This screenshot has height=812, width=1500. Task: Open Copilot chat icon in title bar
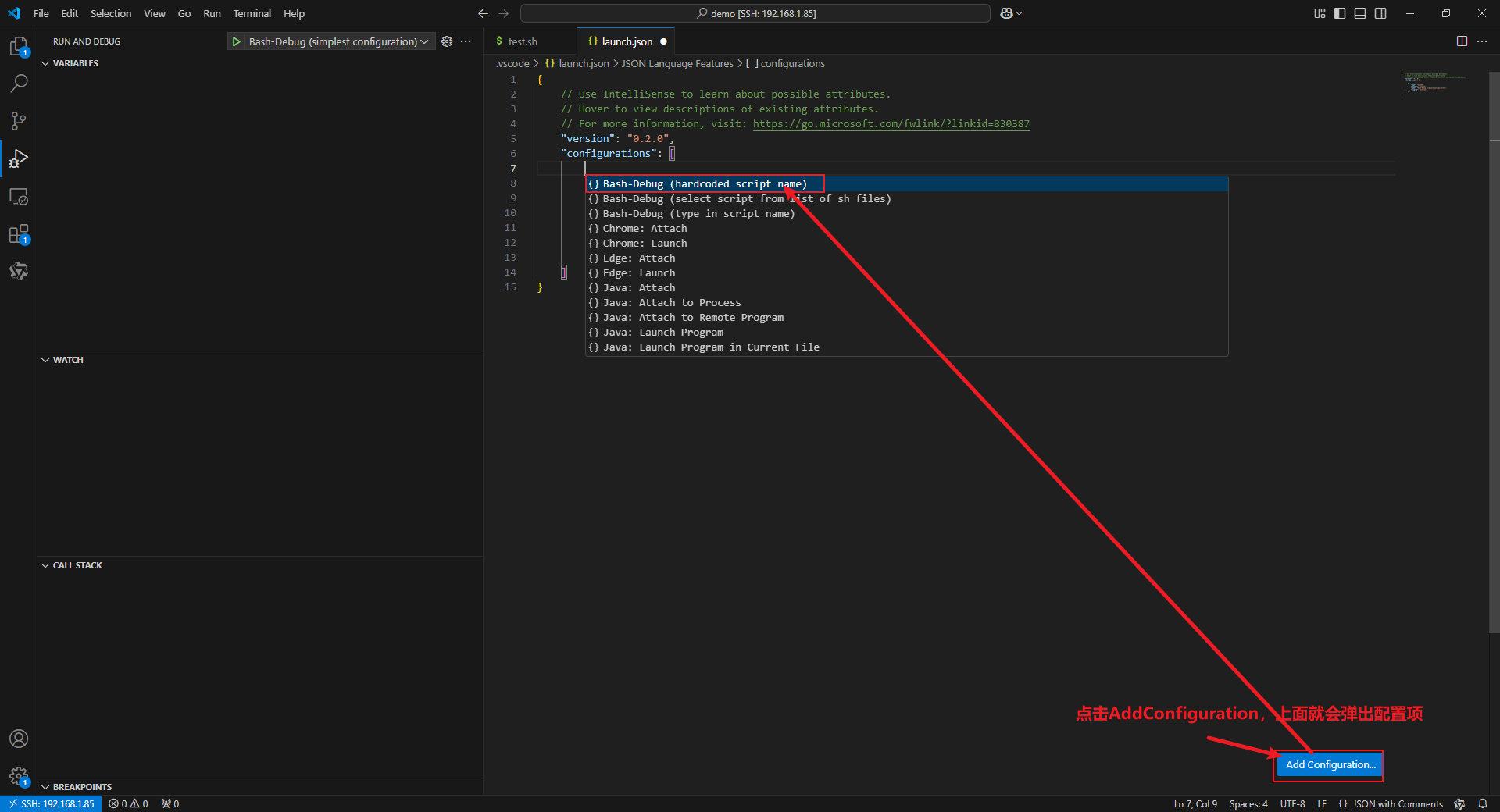coord(1006,13)
